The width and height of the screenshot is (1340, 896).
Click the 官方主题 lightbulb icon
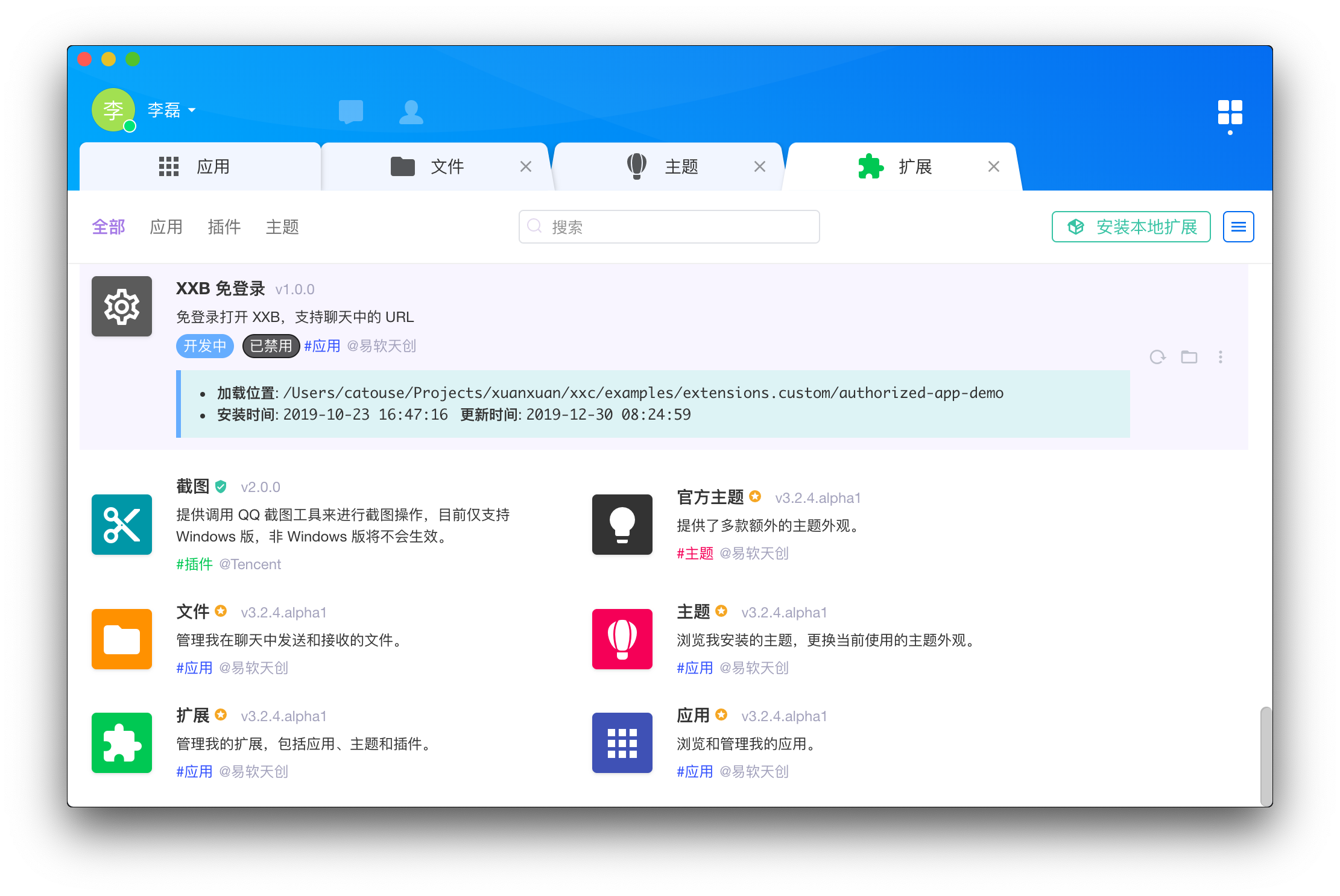point(622,524)
